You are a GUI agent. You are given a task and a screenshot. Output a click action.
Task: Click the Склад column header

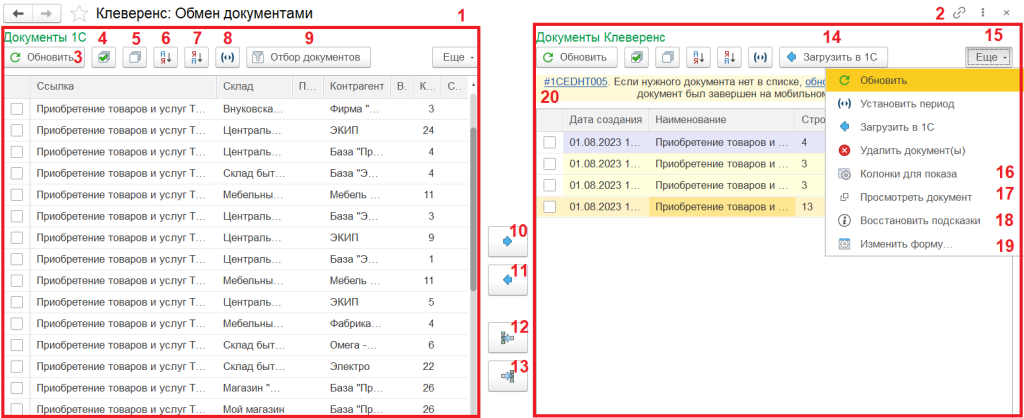(254, 86)
